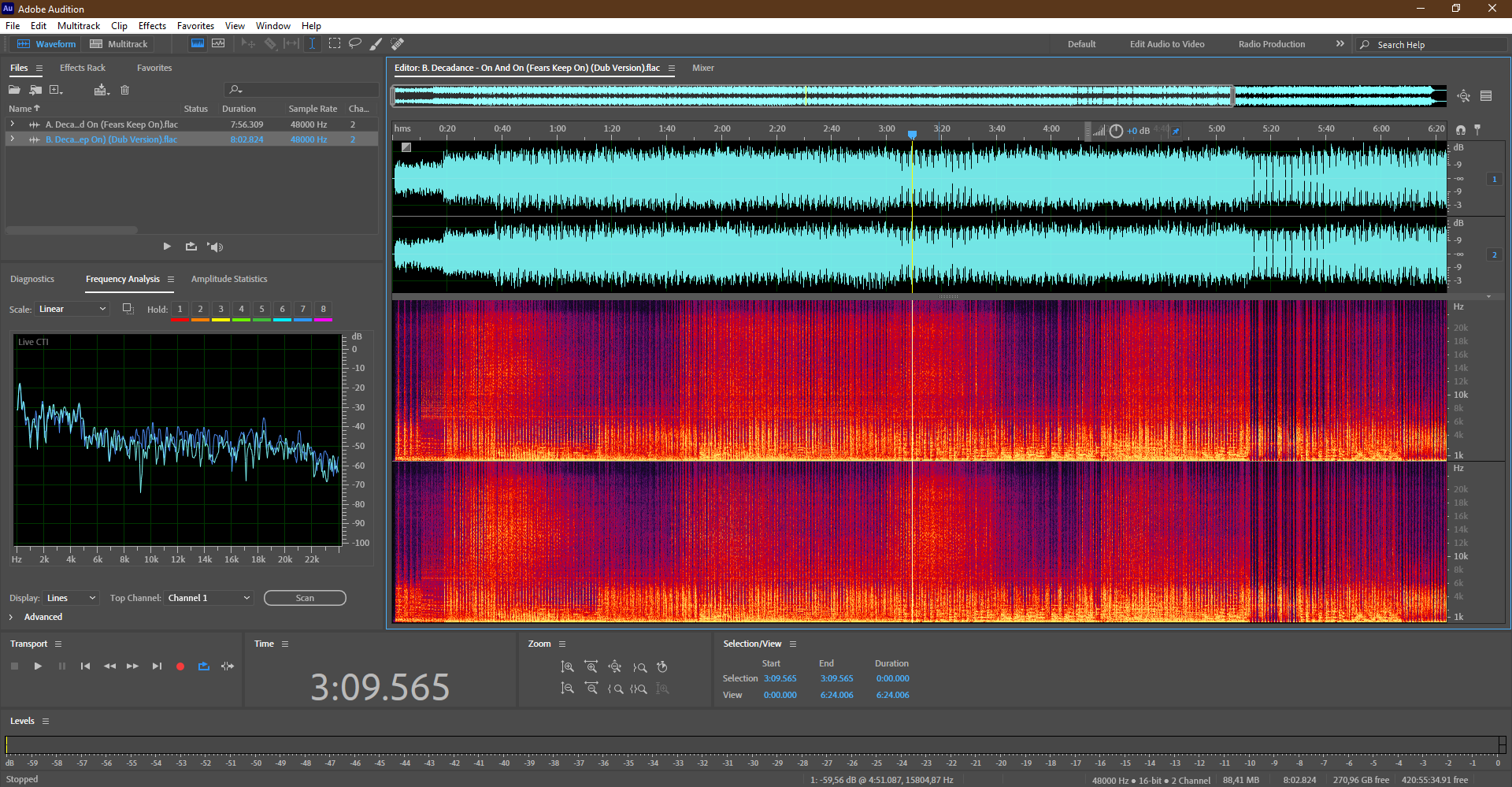Select the Lasso Selection tool
Screen dimensions: 1512x787
point(355,44)
